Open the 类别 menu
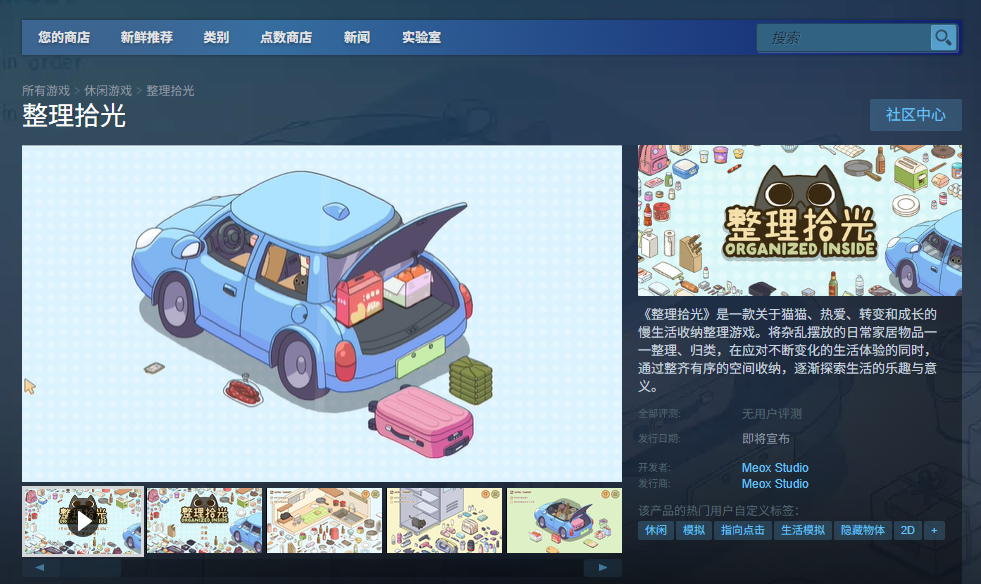The height and width of the screenshot is (584, 981). click(216, 38)
